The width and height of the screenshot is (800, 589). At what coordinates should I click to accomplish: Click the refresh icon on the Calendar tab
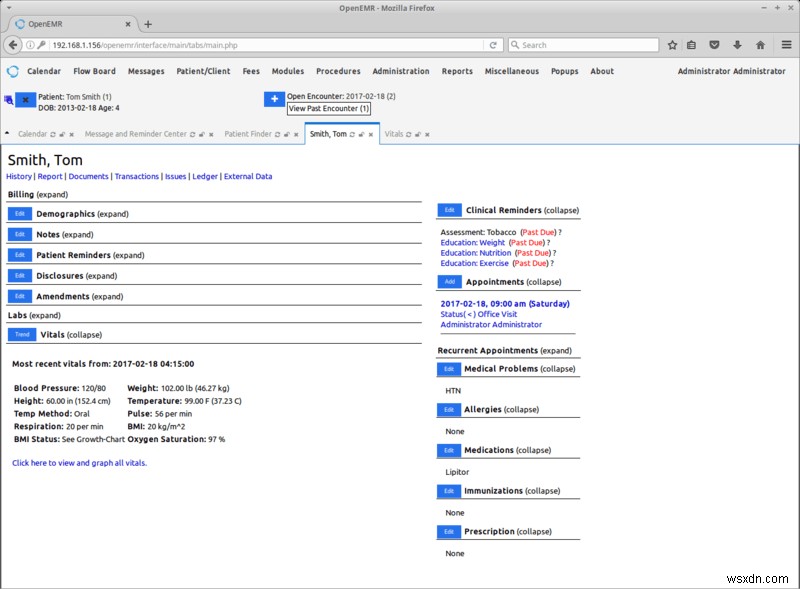52,133
